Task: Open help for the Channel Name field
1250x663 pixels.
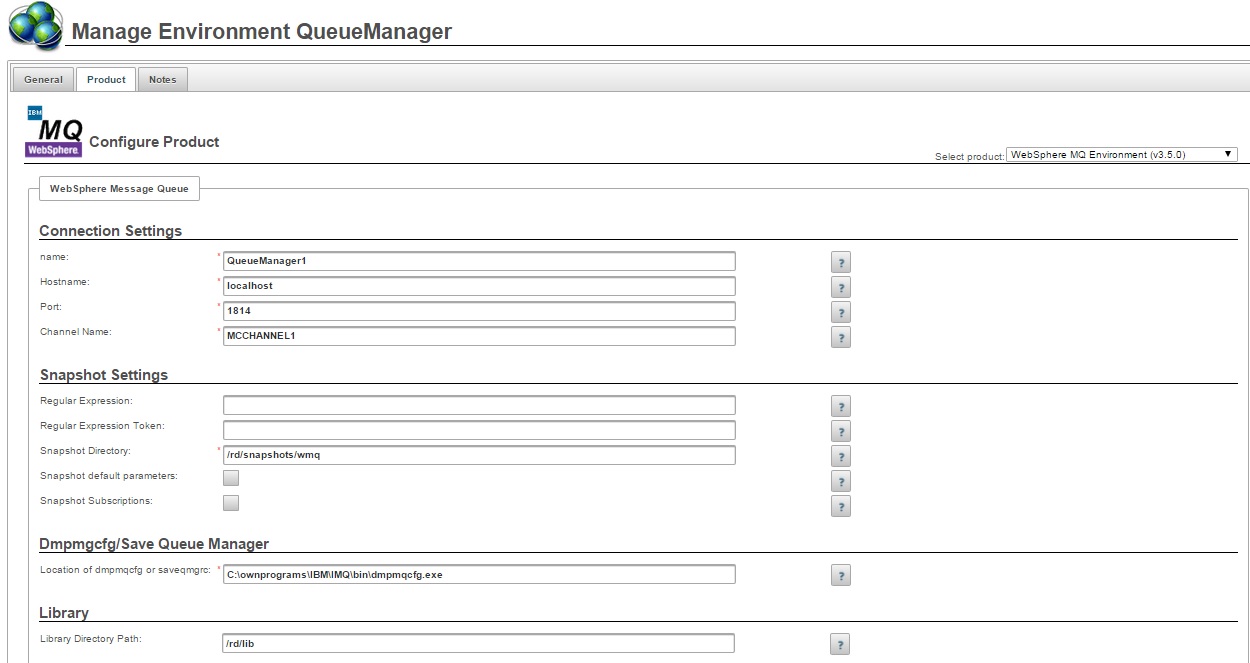Action: pos(841,338)
